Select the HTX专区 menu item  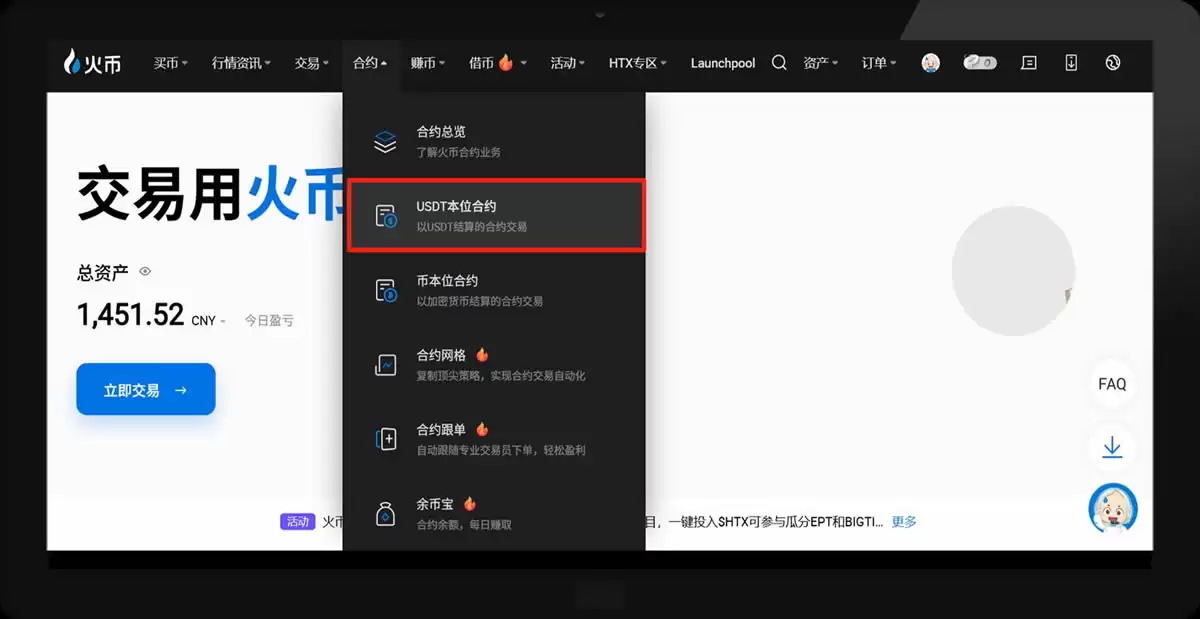tap(633, 62)
